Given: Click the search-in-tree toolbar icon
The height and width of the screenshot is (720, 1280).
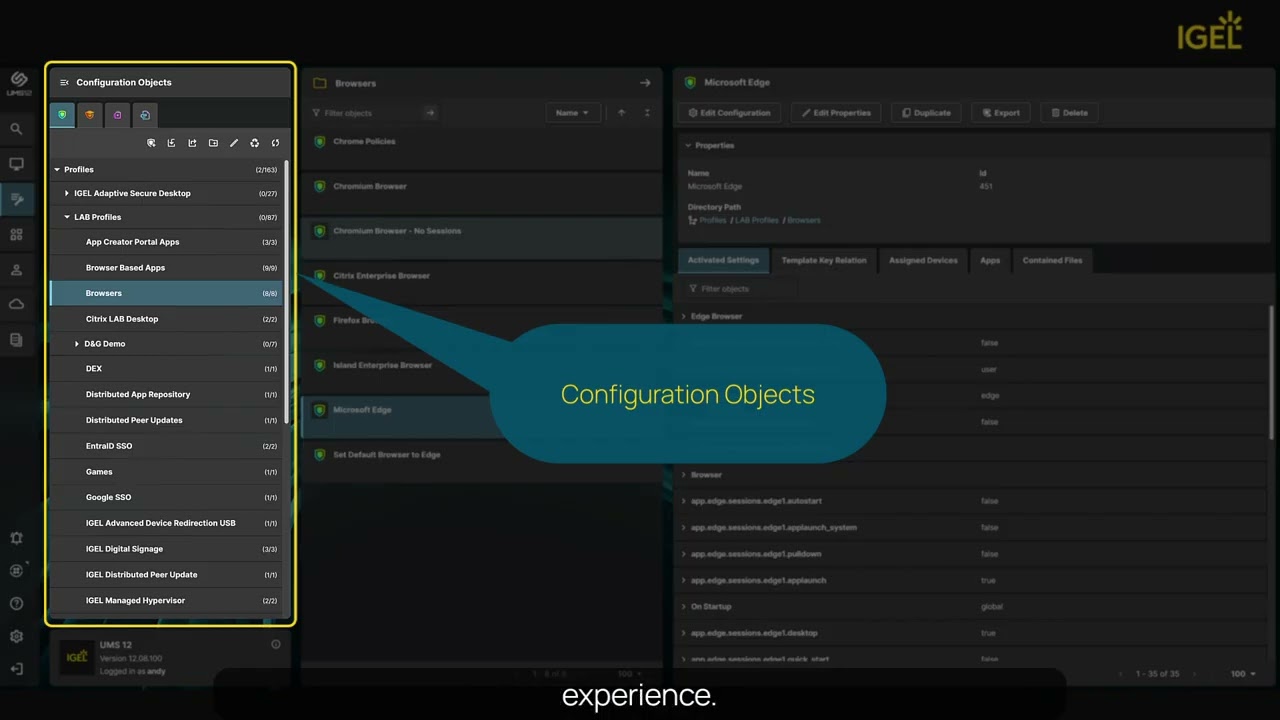Looking at the screenshot, I should click(x=151, y=143).
